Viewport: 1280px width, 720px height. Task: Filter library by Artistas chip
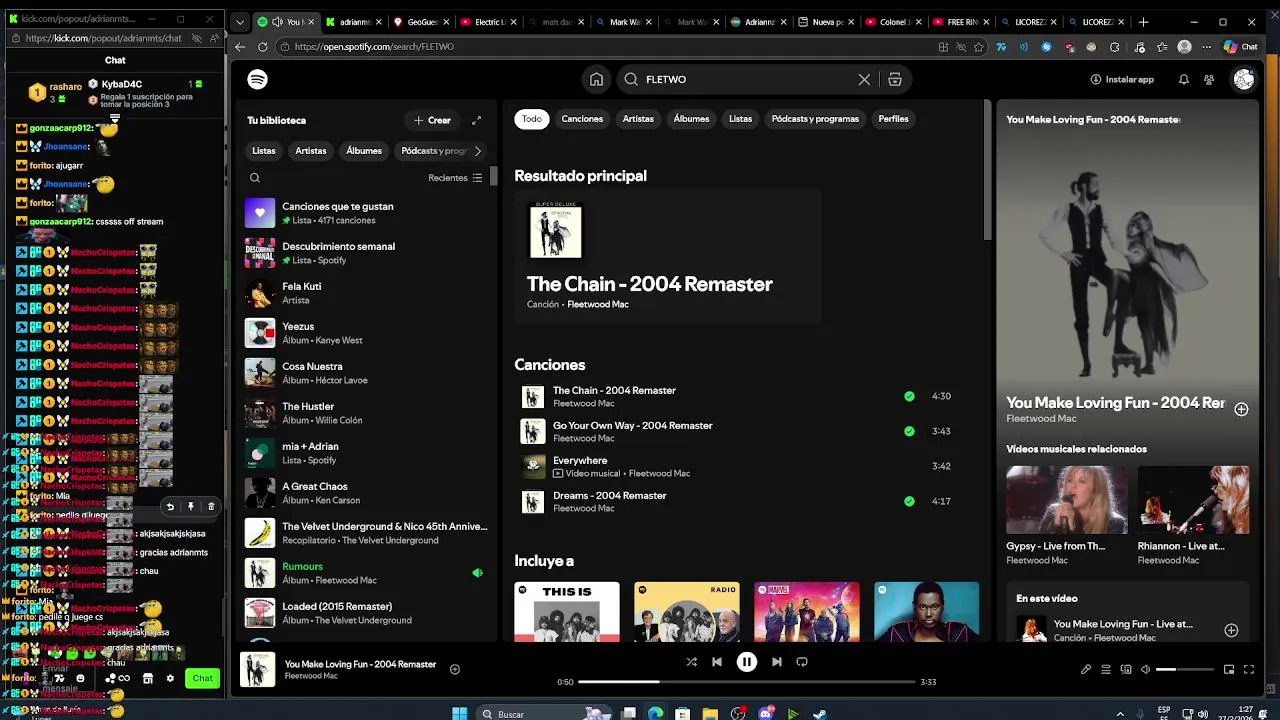(311, 151)
